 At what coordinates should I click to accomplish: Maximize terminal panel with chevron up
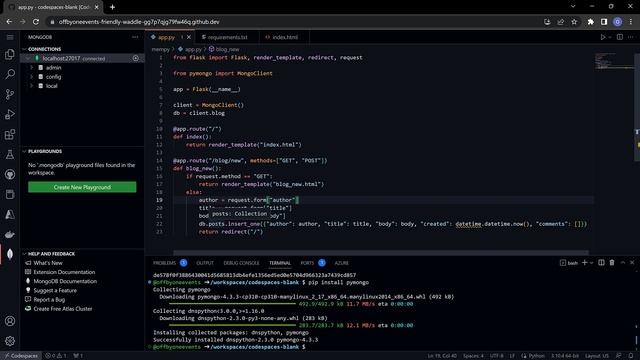click(623, 263)
